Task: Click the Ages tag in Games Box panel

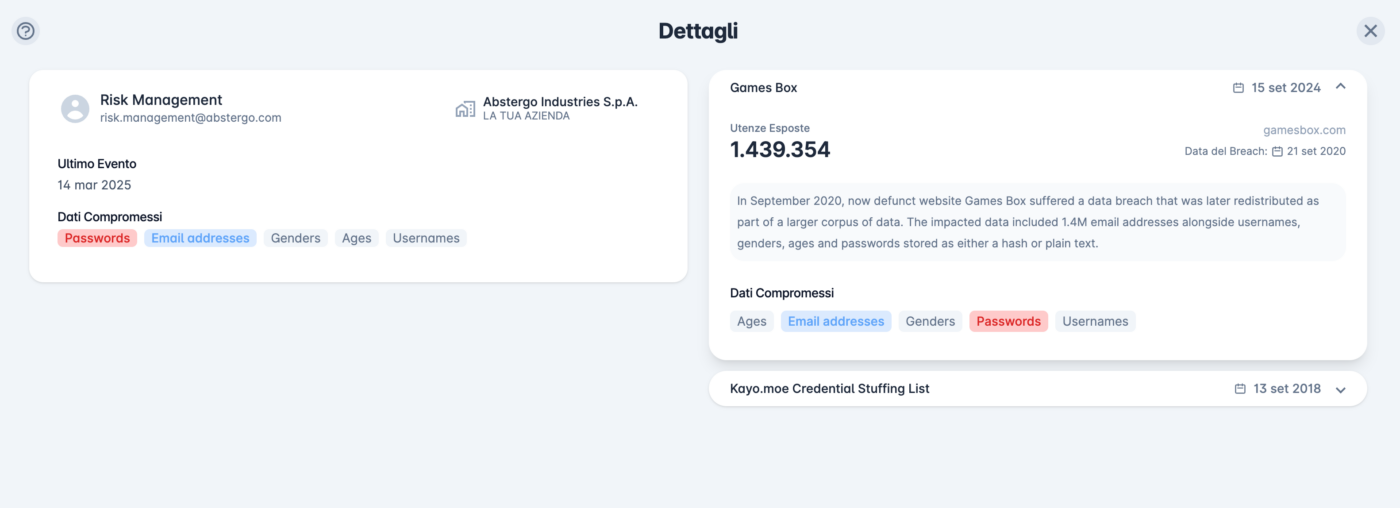Action: tap(752, 321)
